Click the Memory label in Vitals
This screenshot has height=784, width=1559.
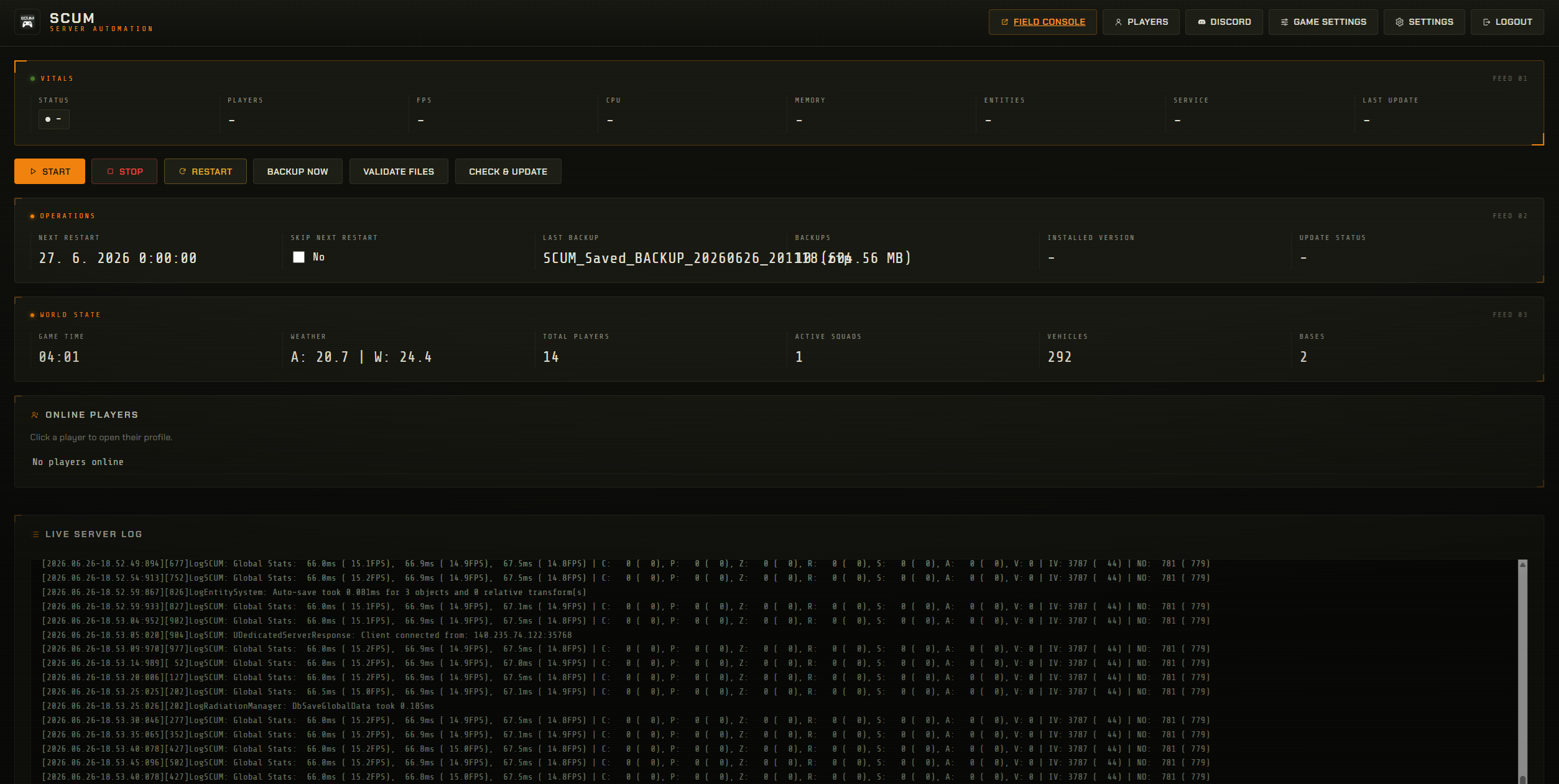[x=810, y=101]
